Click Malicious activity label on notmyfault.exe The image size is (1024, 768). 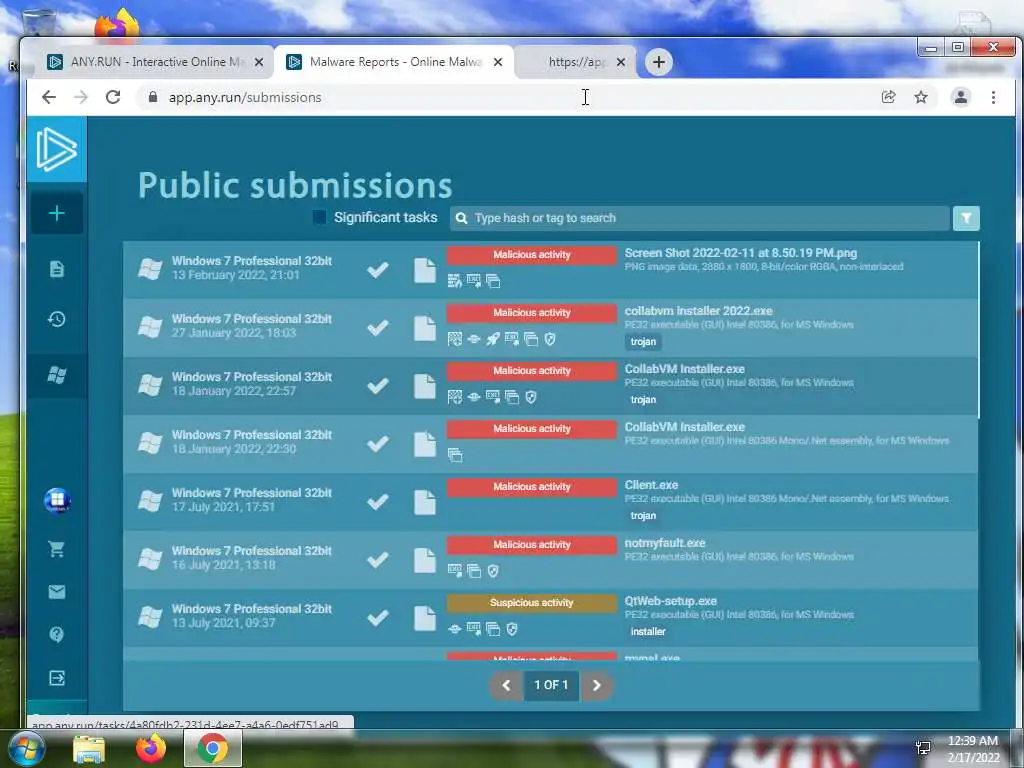pos(532,545)
